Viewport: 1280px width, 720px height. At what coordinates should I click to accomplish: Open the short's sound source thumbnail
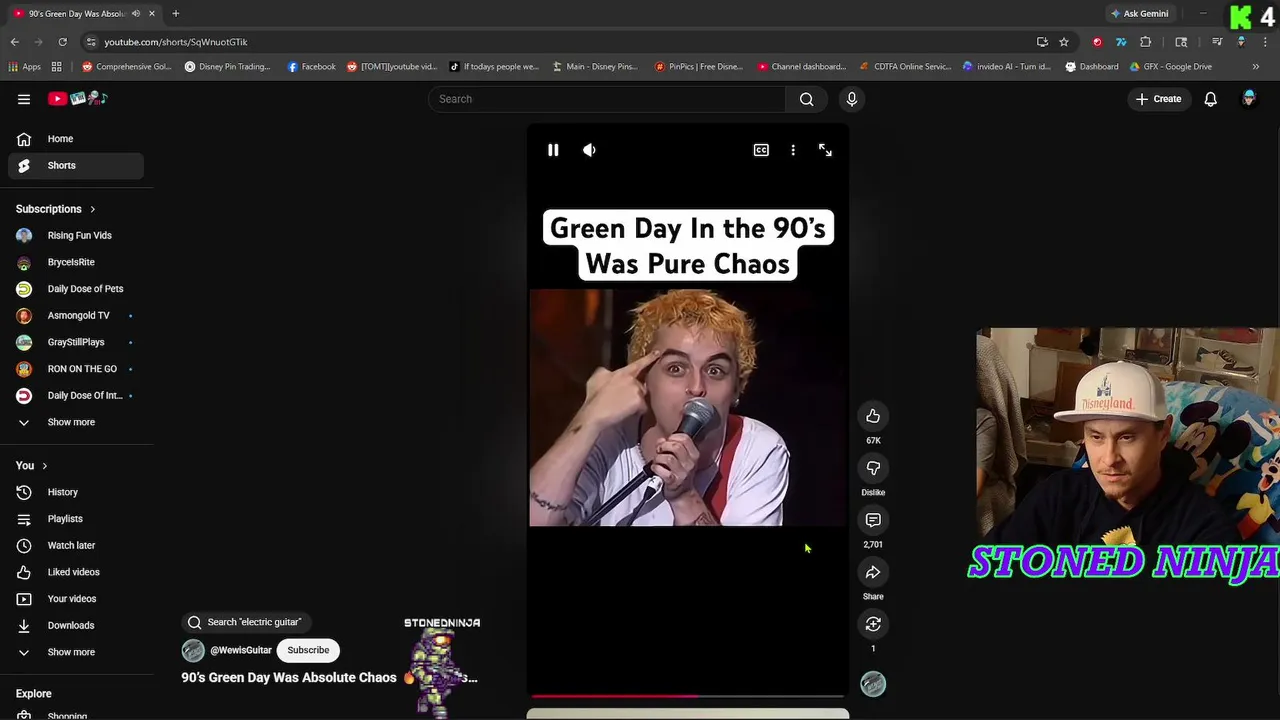coord(873,684)
